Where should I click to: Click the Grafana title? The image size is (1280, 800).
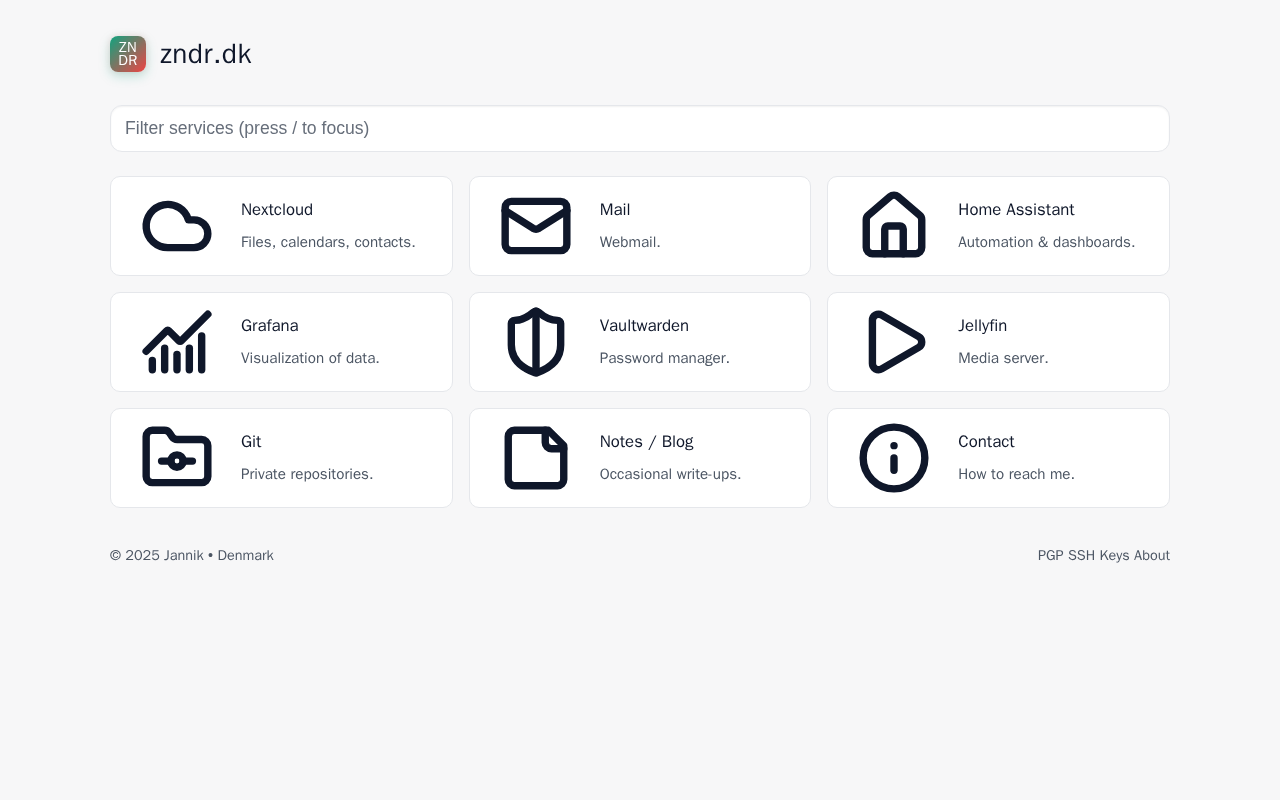point(270,326)
